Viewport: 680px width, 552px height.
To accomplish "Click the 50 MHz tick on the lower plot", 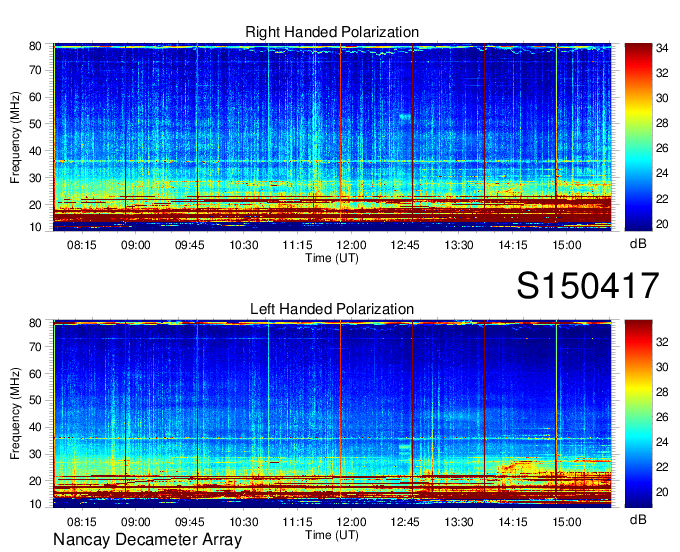I will click(36, 400).
